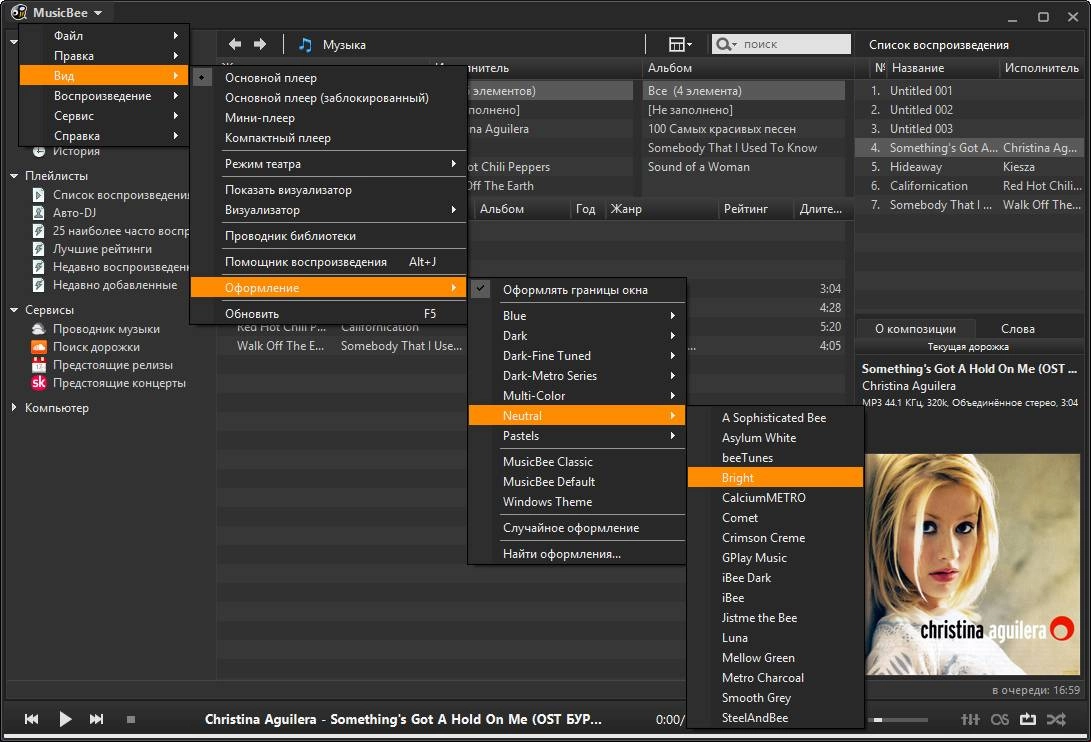
Task: Collapse the Плейлисты section
Action: point(13,175)
